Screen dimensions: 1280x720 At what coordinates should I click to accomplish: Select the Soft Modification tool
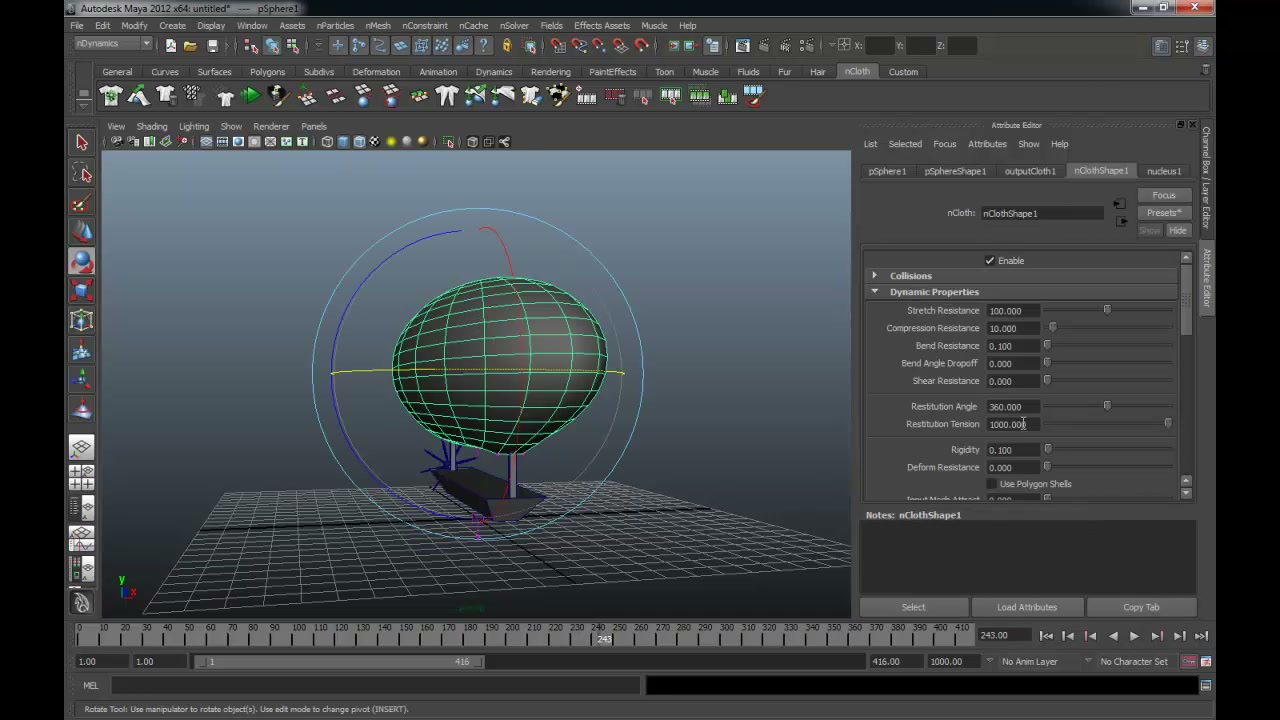coord(82,351)
